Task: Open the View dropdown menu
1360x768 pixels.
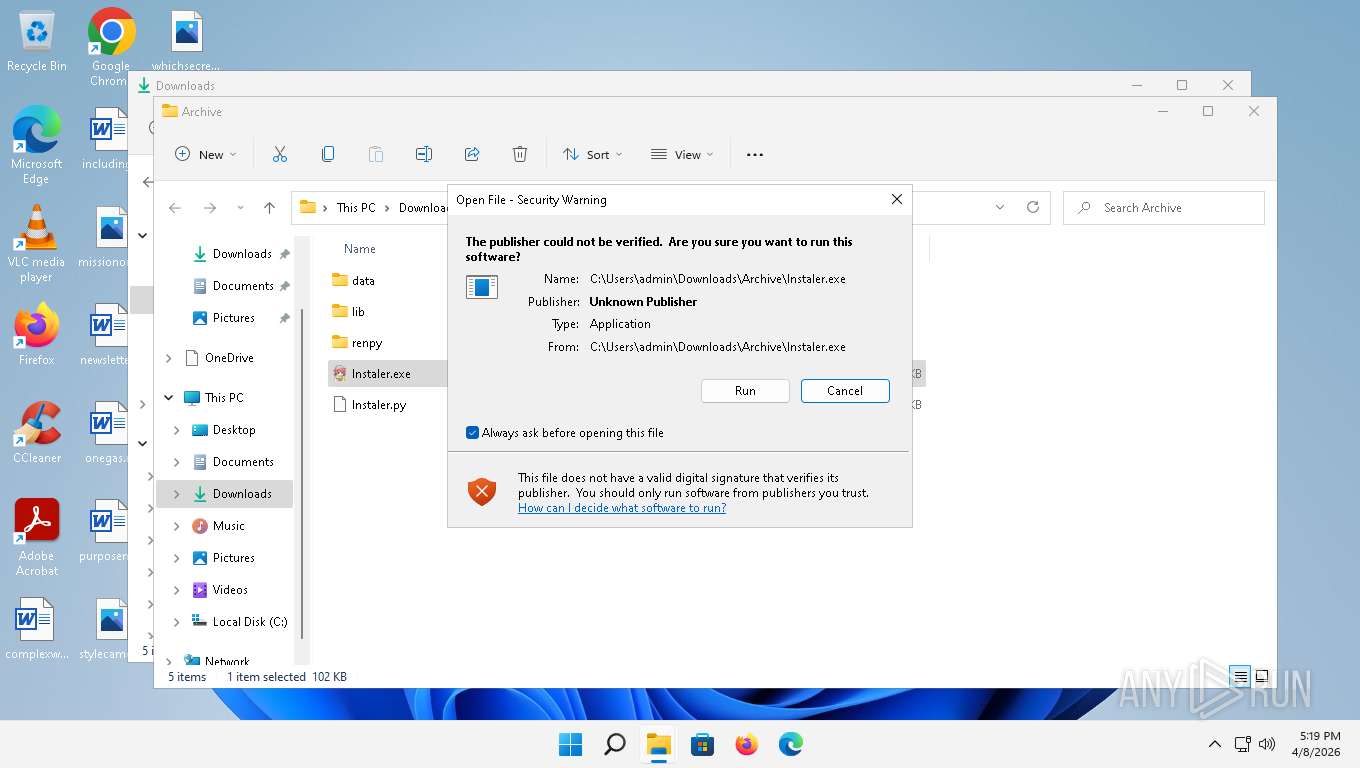Action: click(682, 154)
